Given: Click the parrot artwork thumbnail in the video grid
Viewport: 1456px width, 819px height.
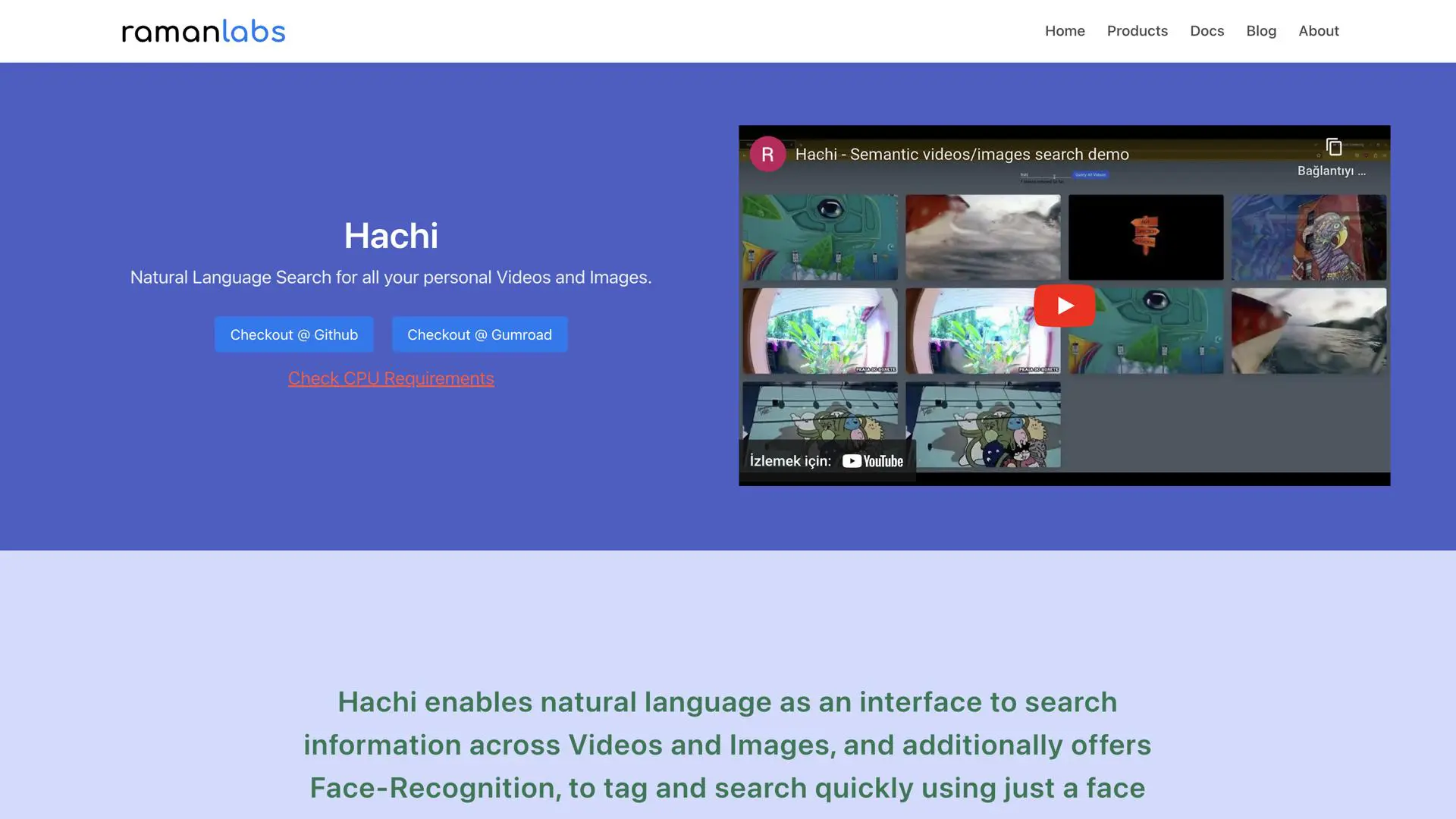Looking at the screenshot, I should [1308, 237].
